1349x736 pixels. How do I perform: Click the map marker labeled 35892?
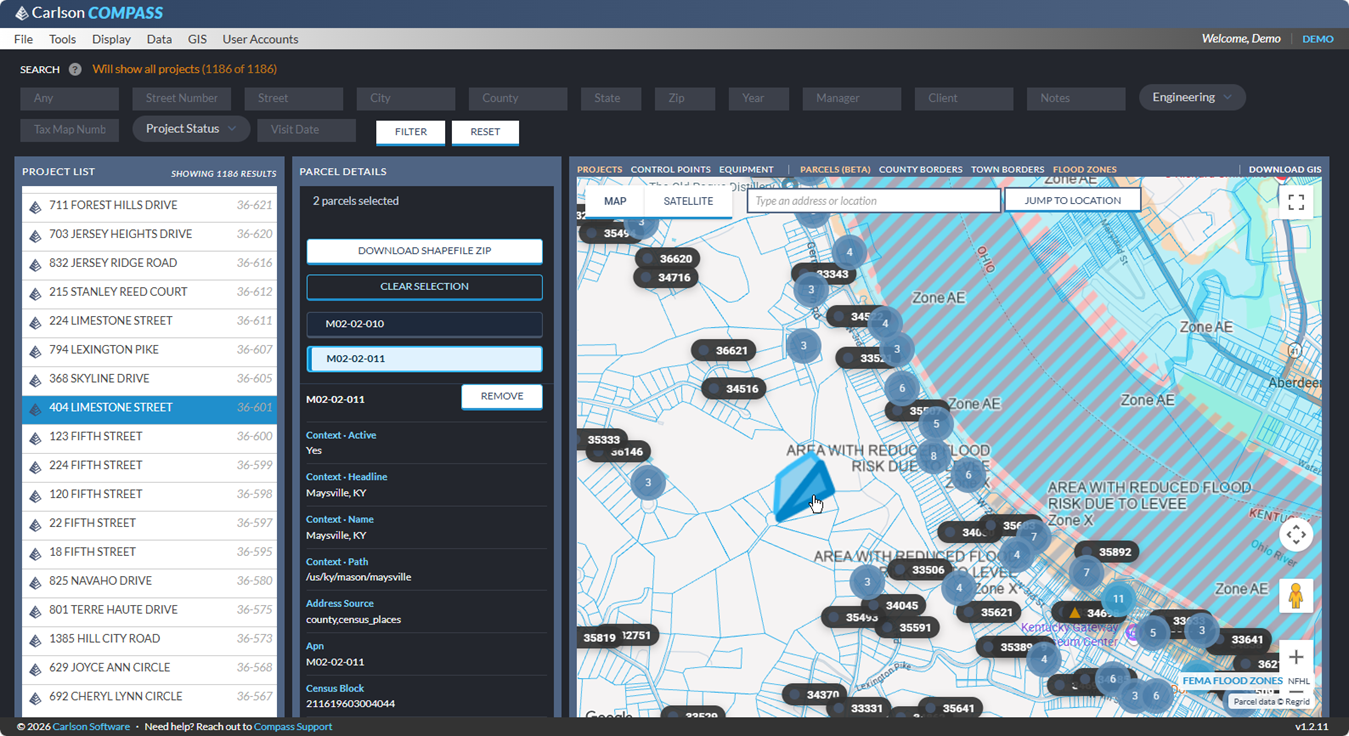[x=1106, y=552]
